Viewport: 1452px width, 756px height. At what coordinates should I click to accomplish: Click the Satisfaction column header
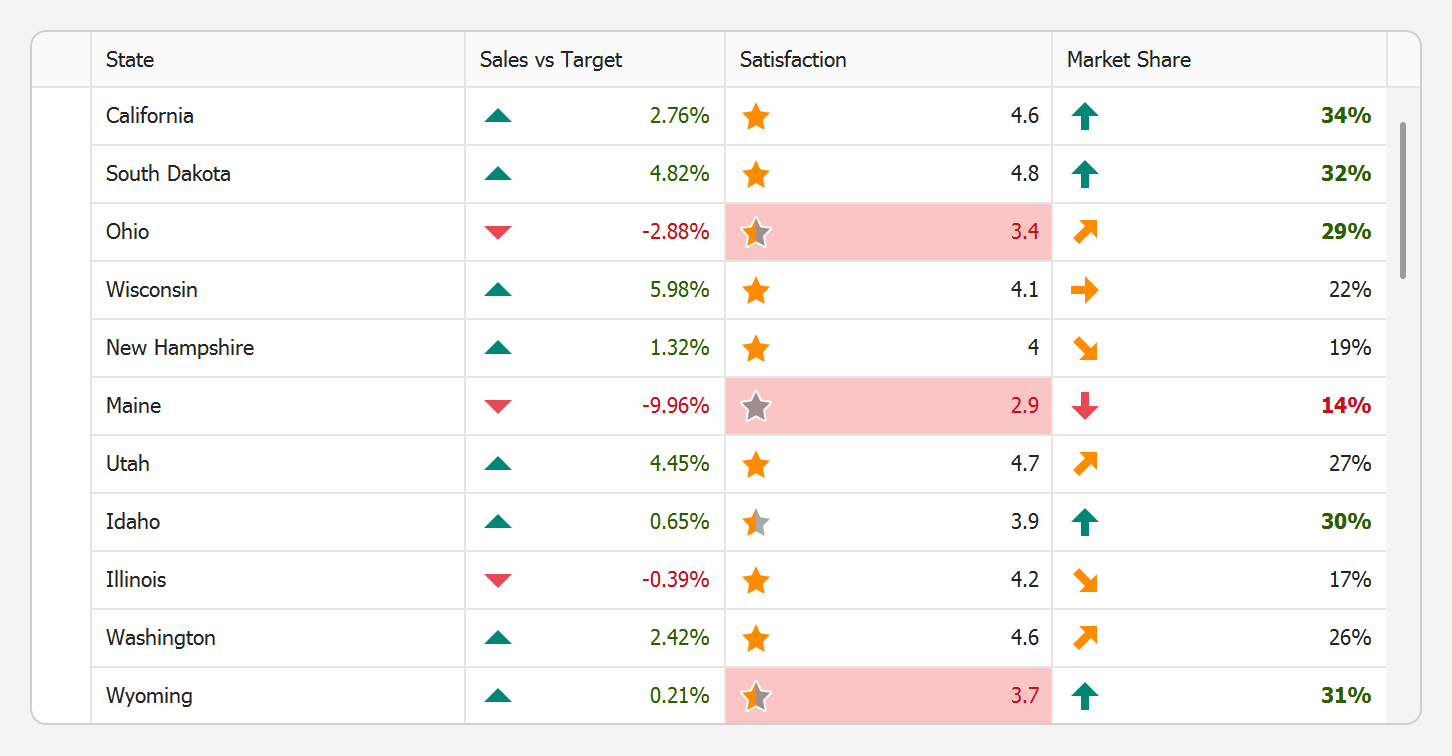887,60
